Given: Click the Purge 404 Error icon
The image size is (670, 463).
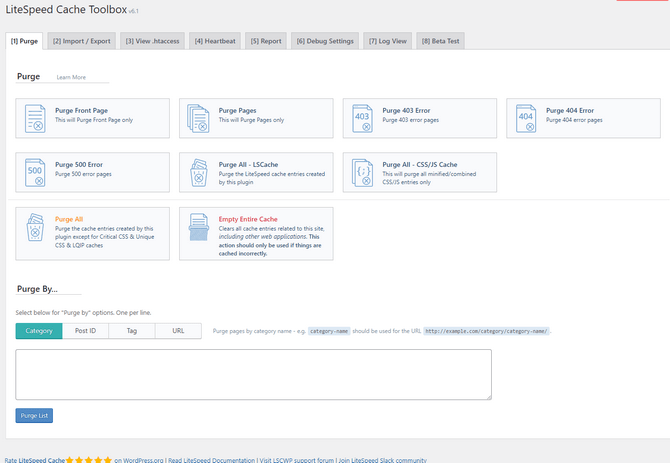Looking at the screenshot, I should pos(526,118).
